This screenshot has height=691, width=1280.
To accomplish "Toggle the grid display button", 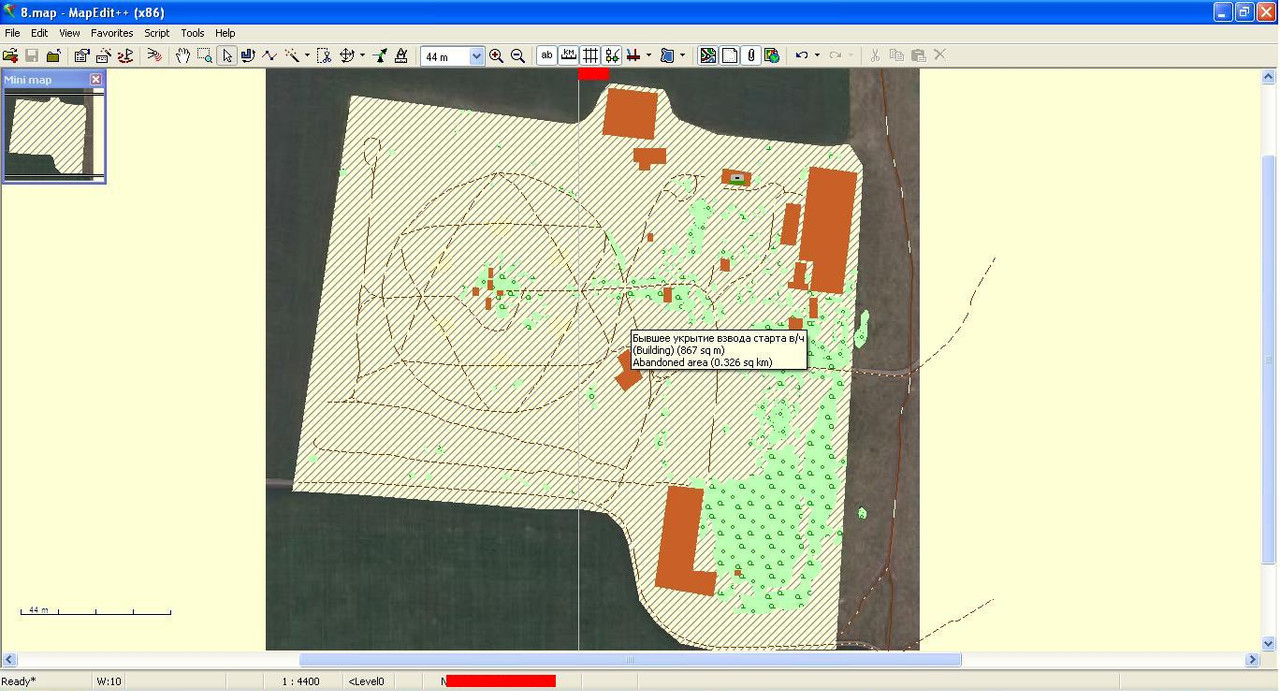I will (x=591, y=56).
